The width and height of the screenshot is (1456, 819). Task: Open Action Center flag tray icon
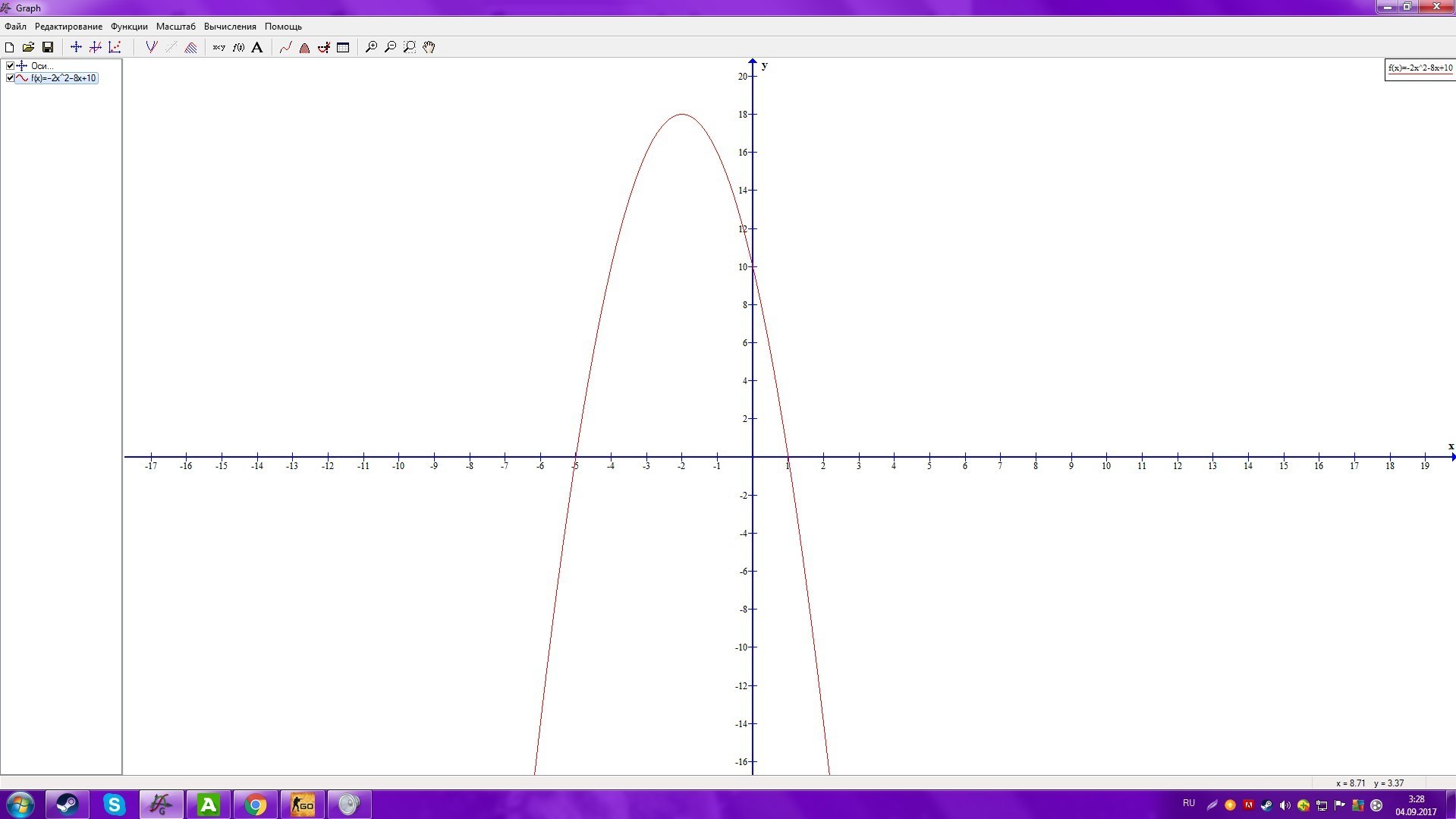pos(1339,805)
